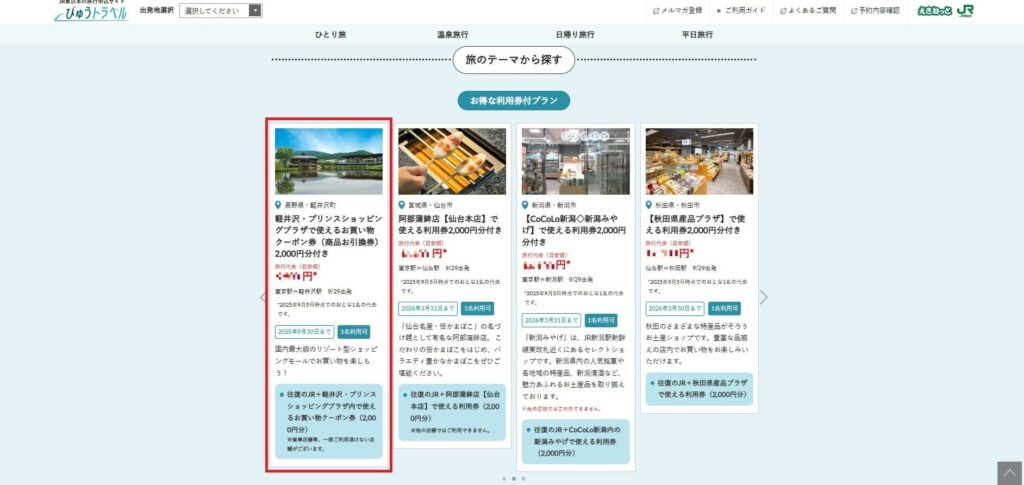1024x485 pixels.
Task: Open 秋田県産品プラザ shop photo thumbnail
Action: (699, 161)
